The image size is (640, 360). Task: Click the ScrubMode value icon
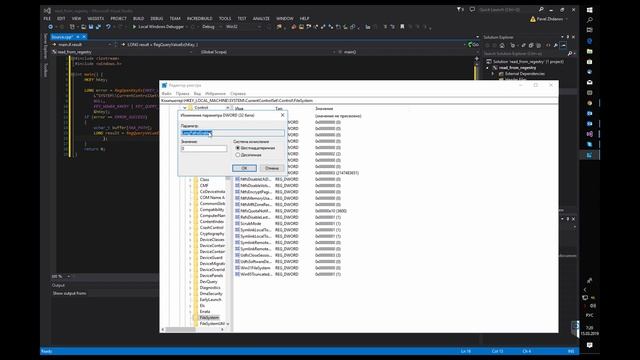(x=237, y=224)
